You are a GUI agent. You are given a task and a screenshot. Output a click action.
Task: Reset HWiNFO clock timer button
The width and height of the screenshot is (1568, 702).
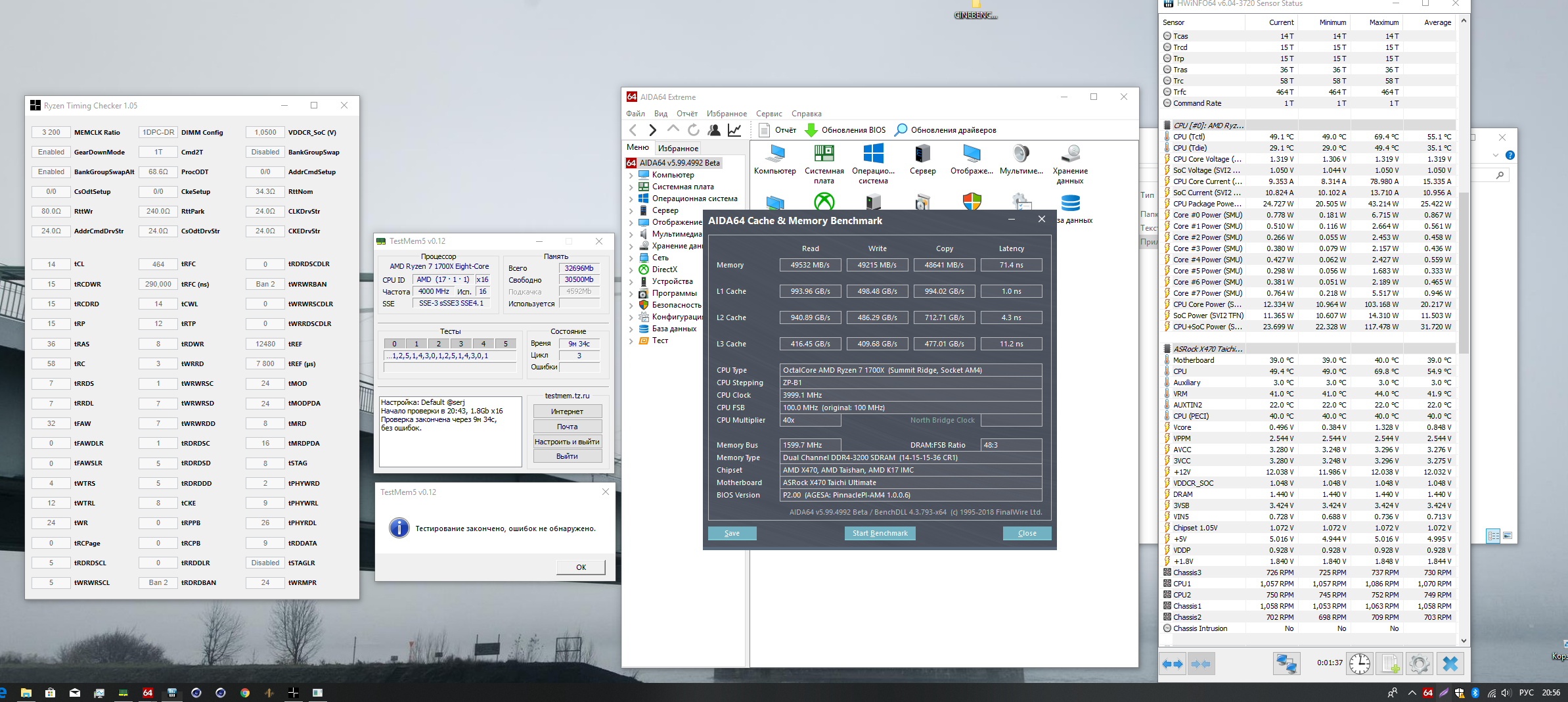(x=1360, y=664)
